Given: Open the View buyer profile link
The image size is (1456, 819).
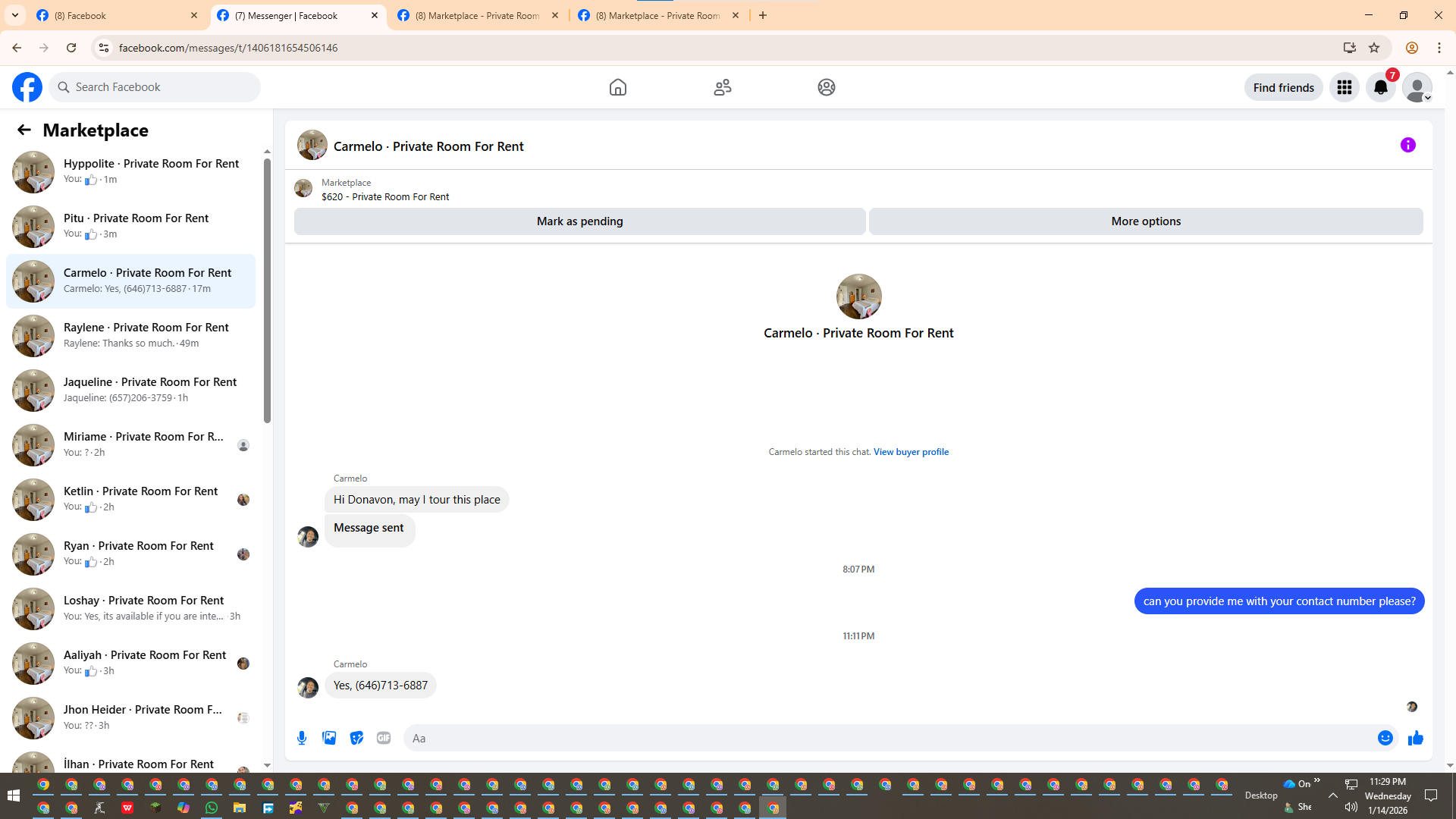Looking at the screenshot, I should point(911,452).
